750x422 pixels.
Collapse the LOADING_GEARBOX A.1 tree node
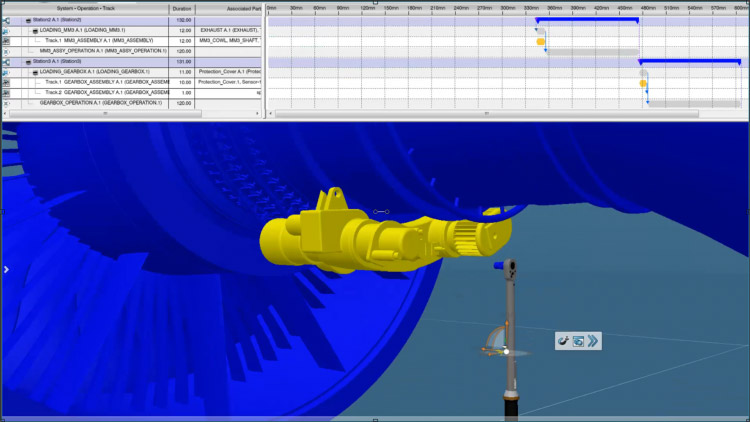[x=35, y=72]
